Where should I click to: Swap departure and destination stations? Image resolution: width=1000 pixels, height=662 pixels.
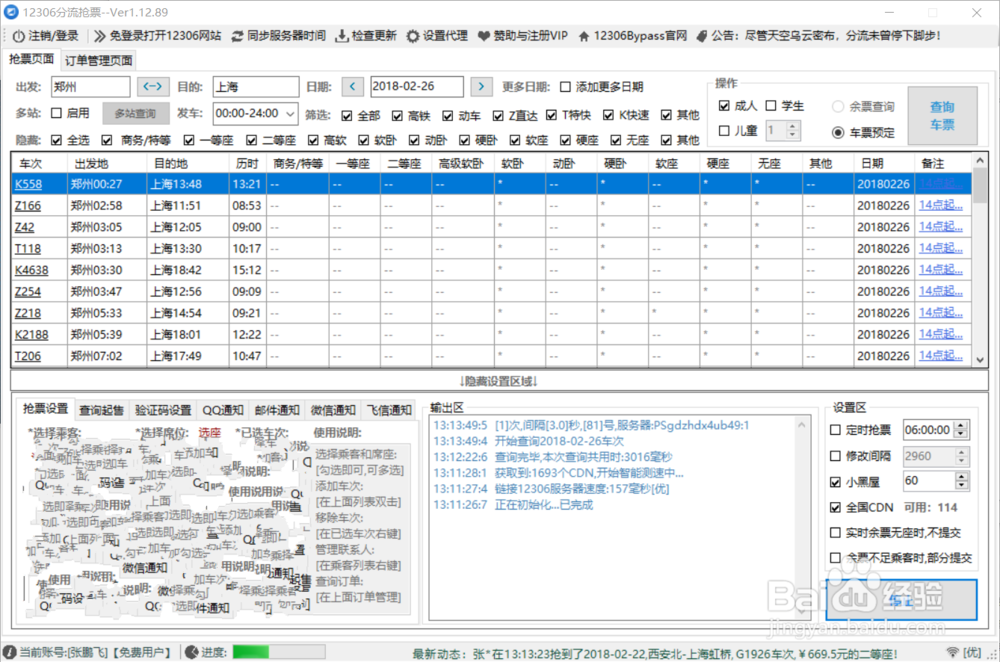(x=153, y=86)
